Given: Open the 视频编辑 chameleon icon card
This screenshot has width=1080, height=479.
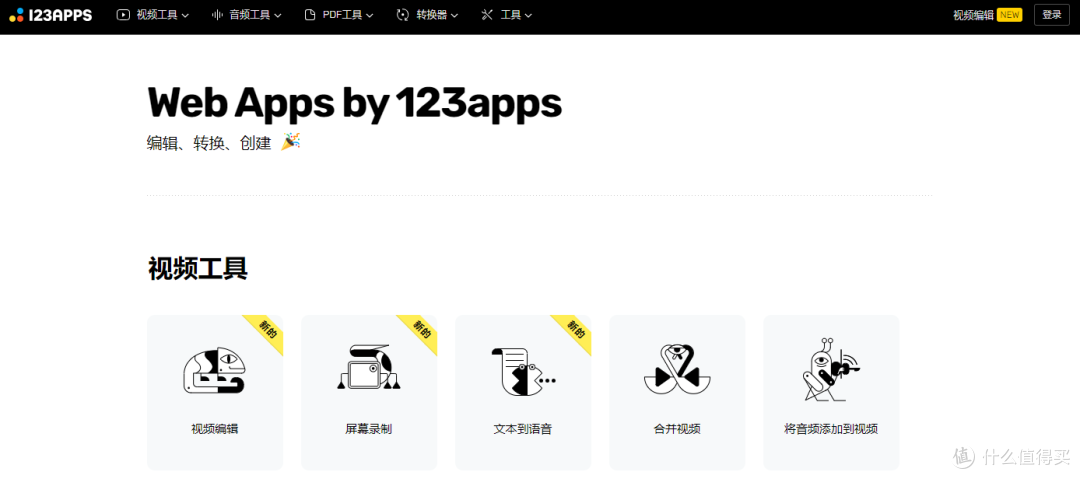Looking at the screenshot, I should coord(214,370).
